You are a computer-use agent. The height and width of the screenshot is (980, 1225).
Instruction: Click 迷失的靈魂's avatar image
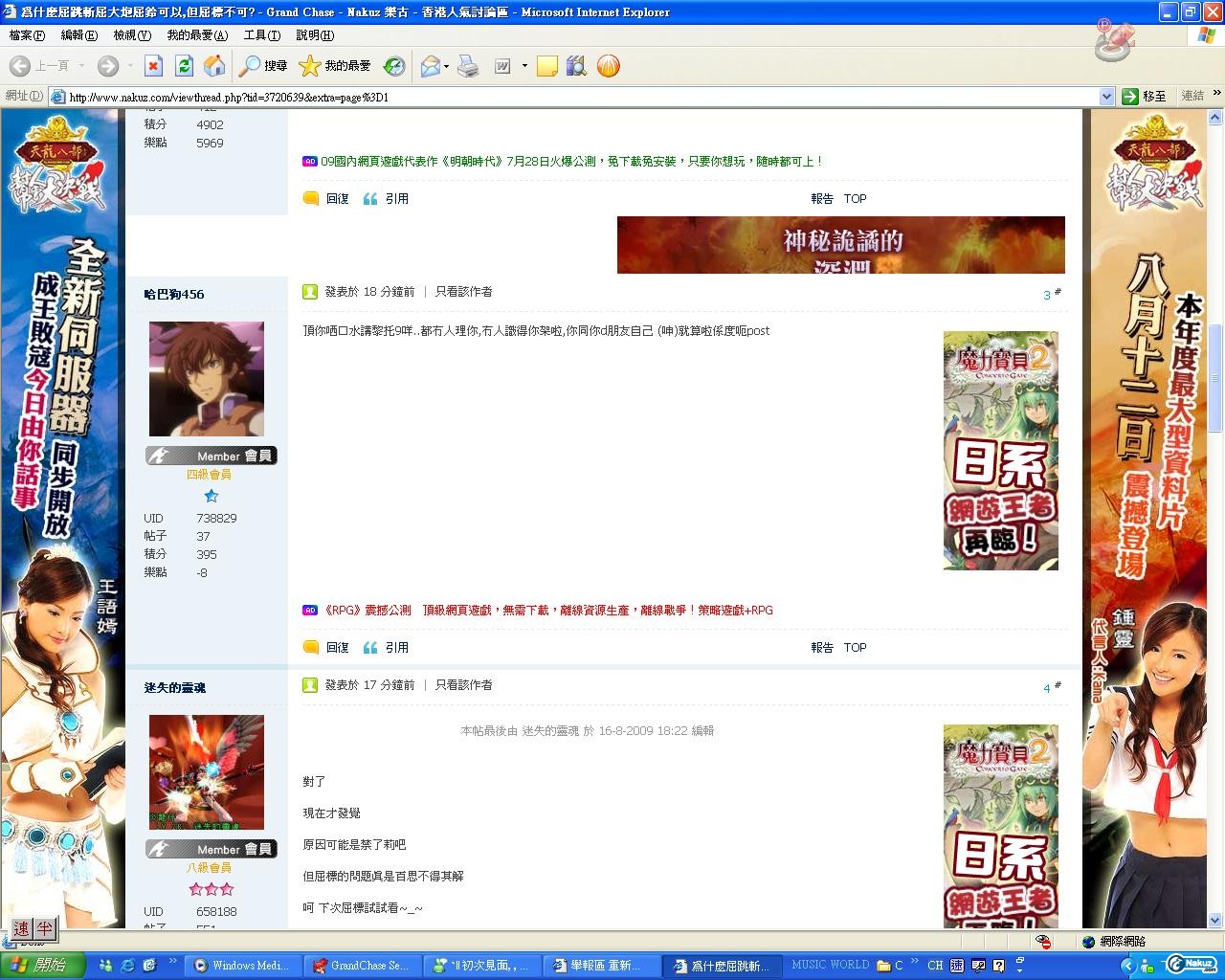tap(207, 772)
